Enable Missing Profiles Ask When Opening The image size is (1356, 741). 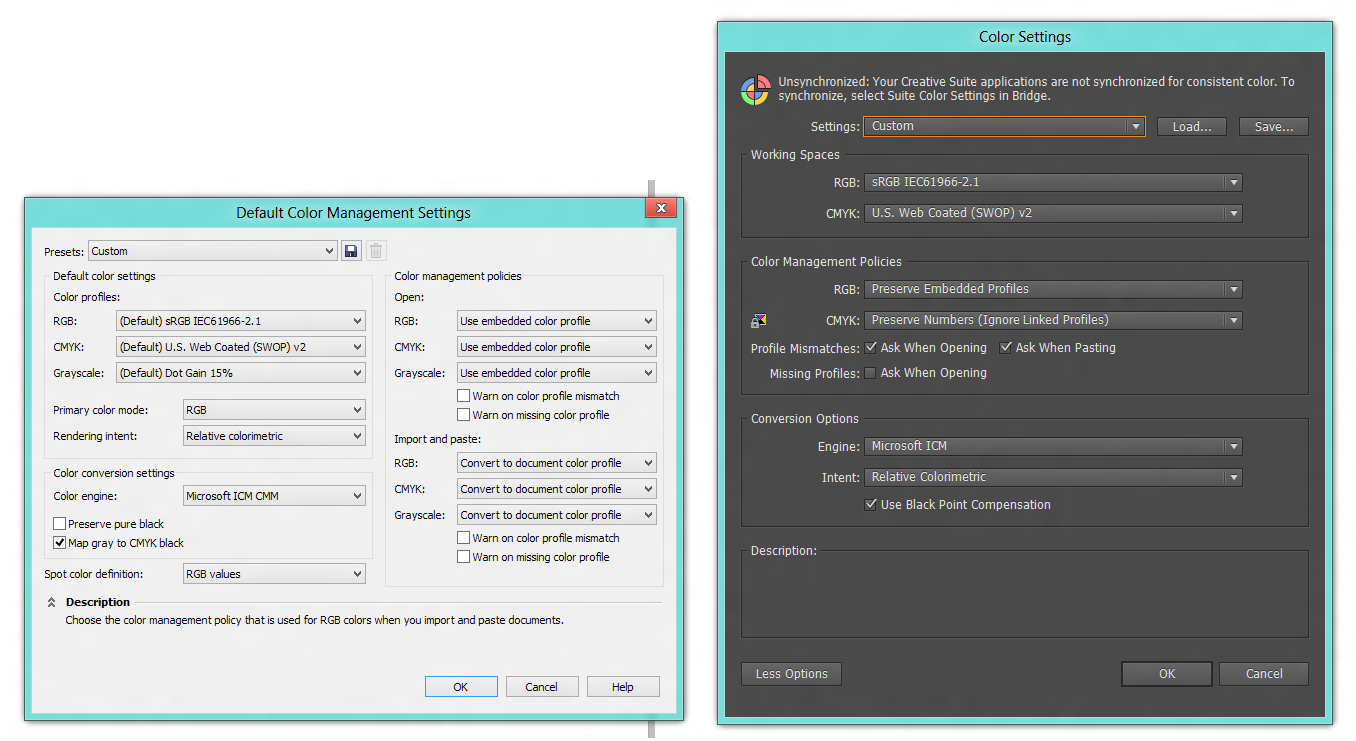(x=871, y=373)
